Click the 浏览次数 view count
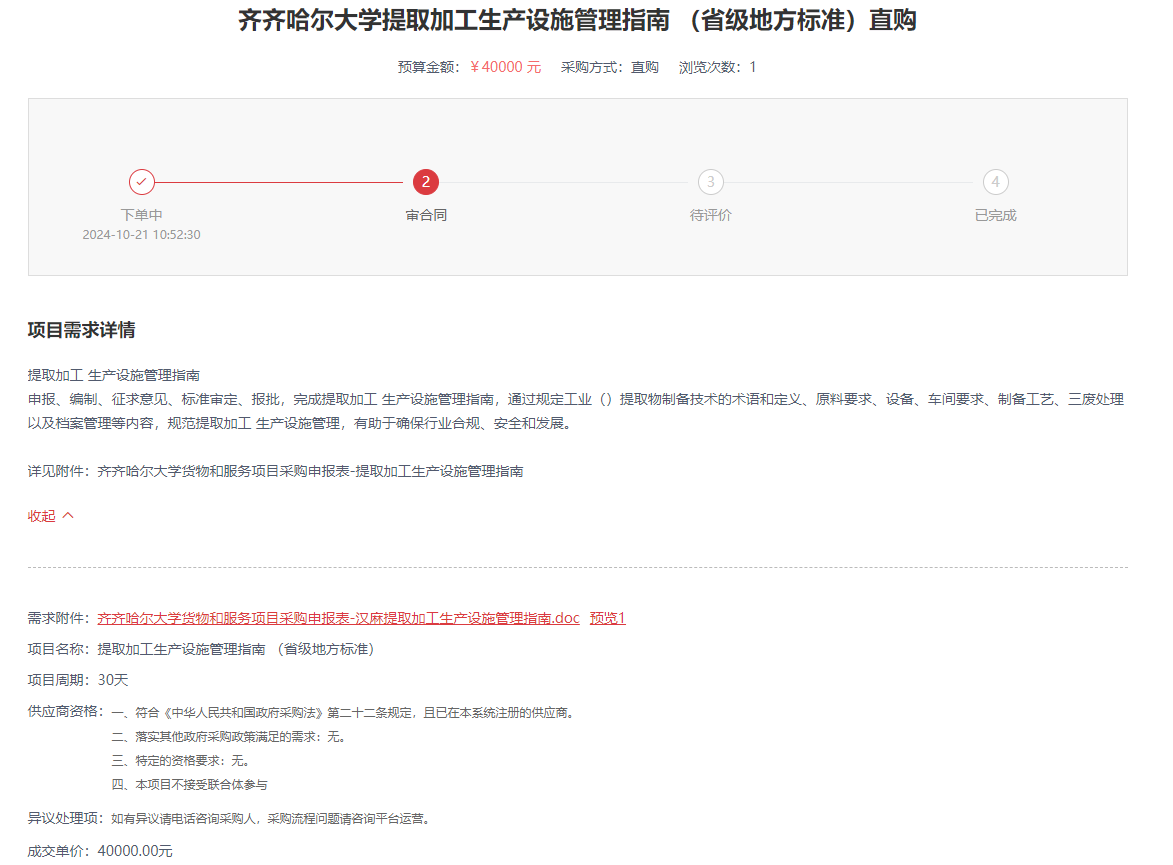 click(717, 67)
